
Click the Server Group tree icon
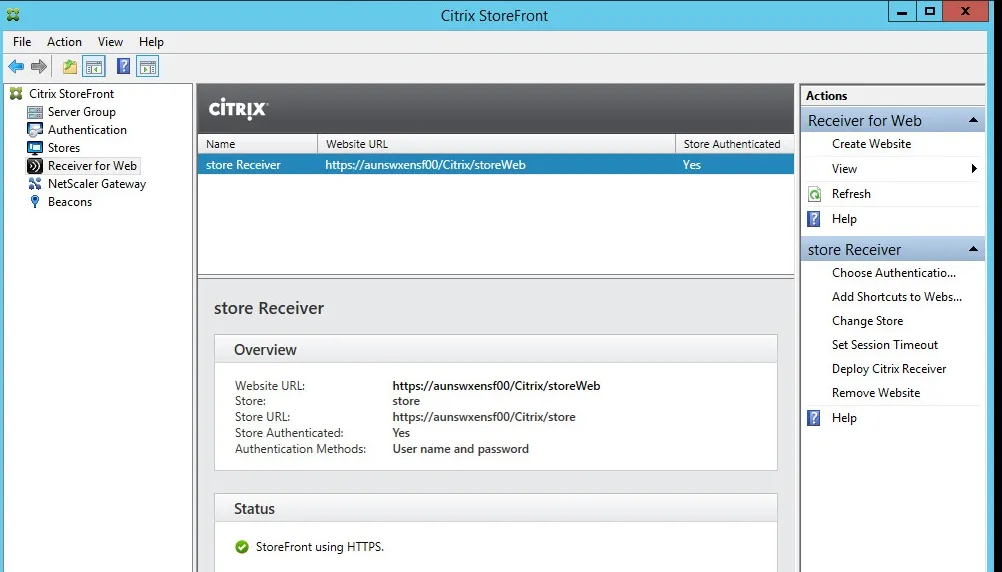pos(35,112)
